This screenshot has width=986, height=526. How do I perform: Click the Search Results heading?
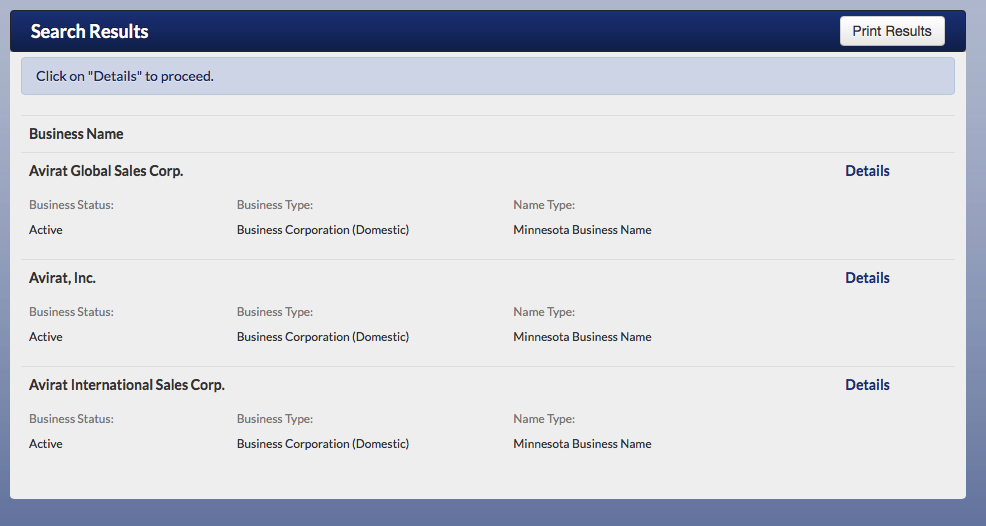(89, 31)
